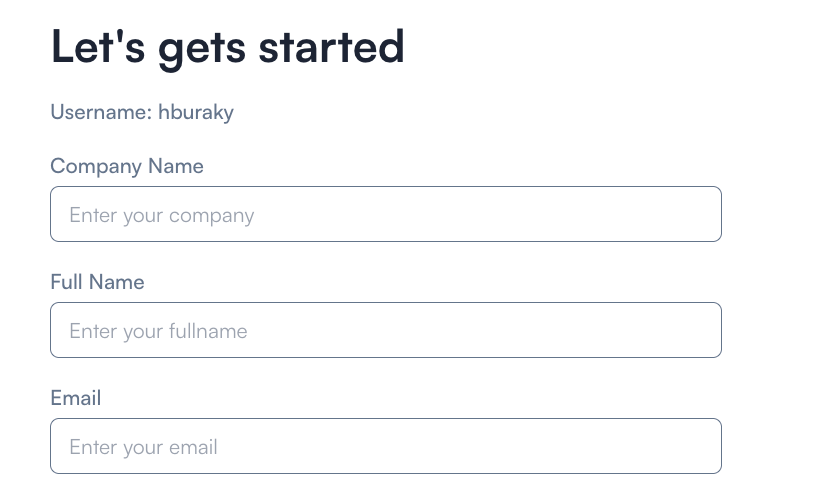
Task: Click the "Username: hburaky" text
Action: click(x=142, y=112)
